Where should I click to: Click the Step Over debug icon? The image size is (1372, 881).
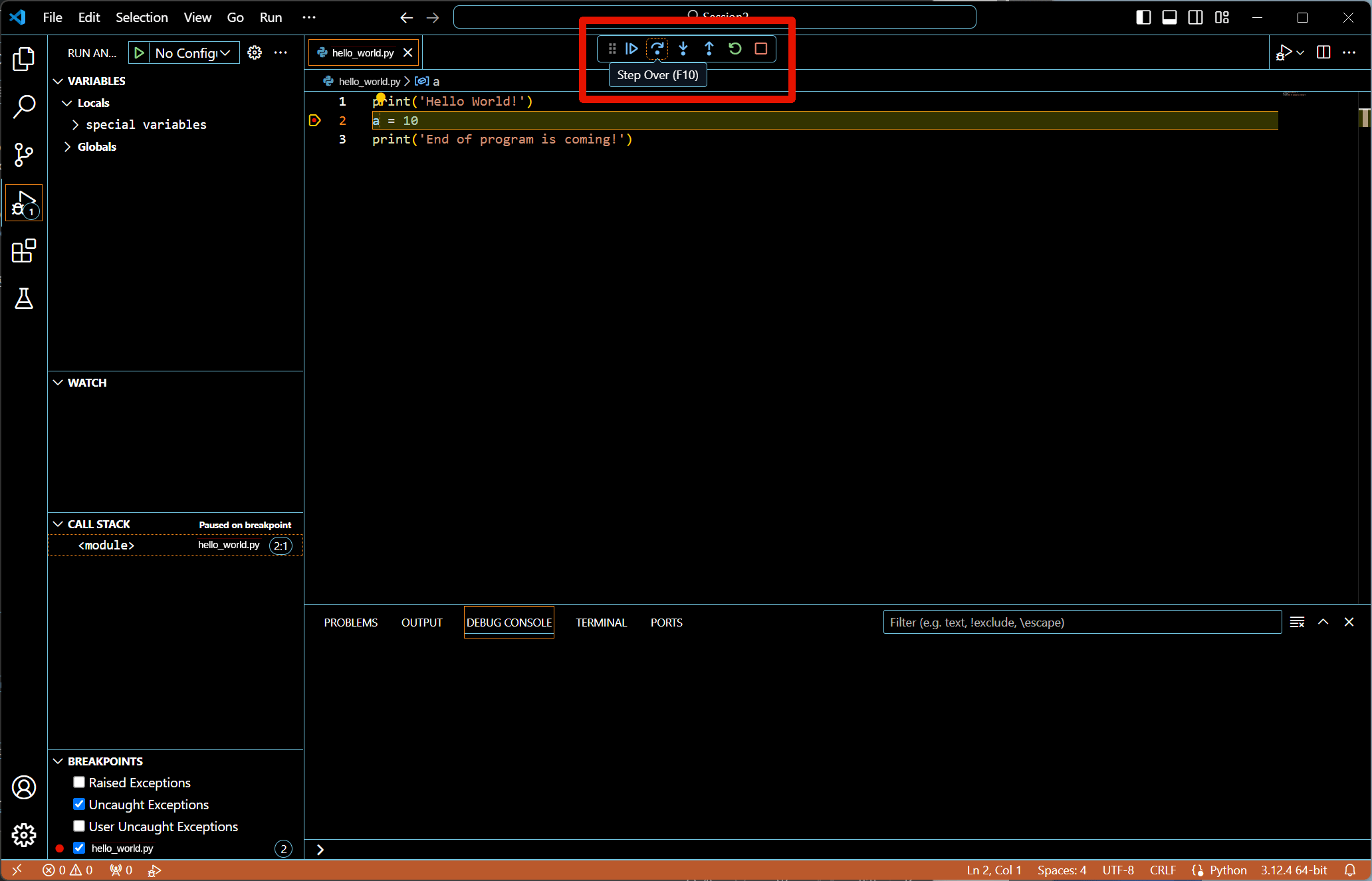pos(657,49)
